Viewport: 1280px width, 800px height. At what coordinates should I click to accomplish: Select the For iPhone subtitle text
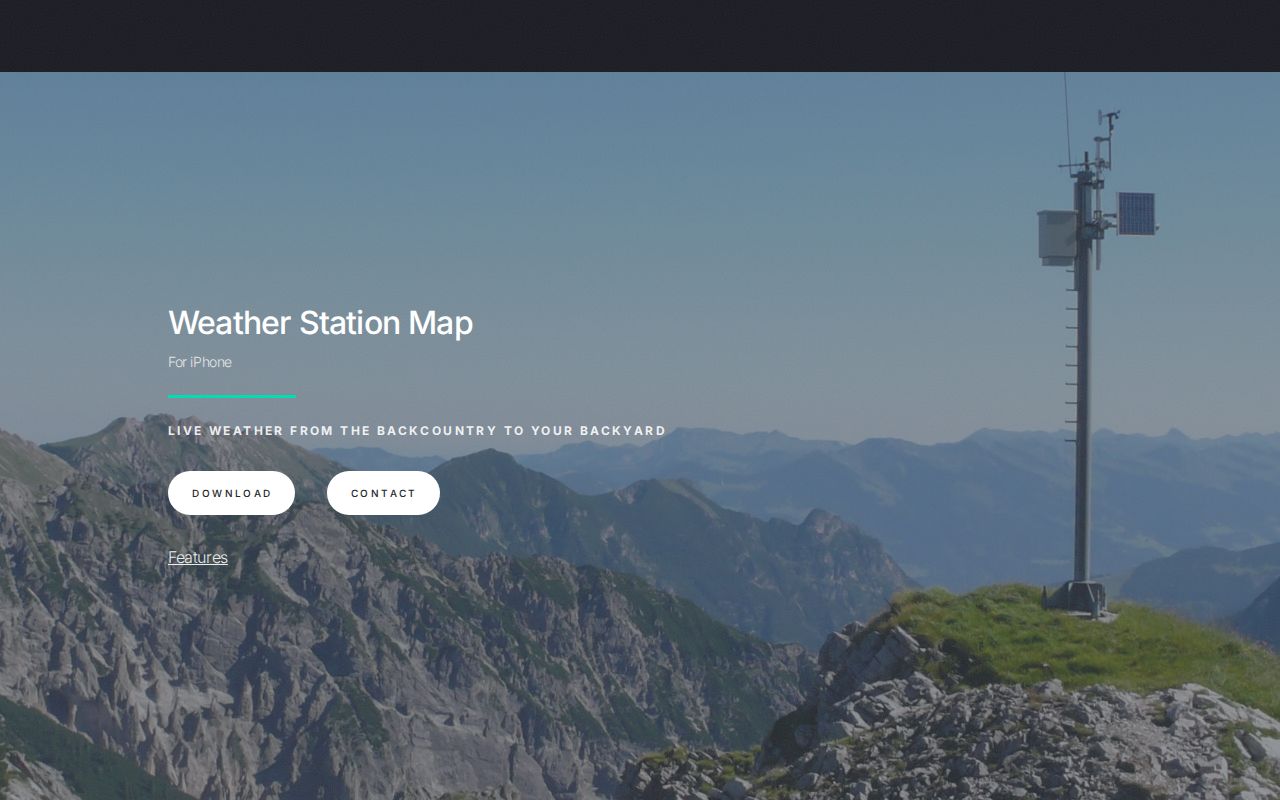point(199,362)
